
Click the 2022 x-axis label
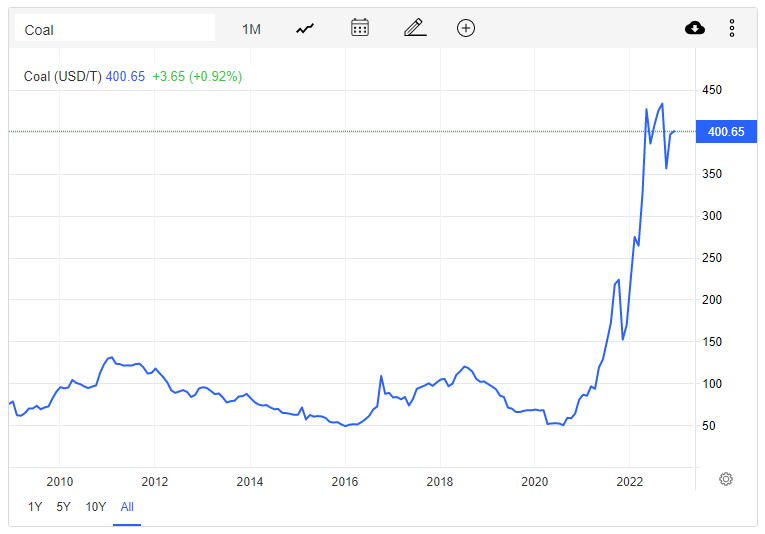[630, 482]
